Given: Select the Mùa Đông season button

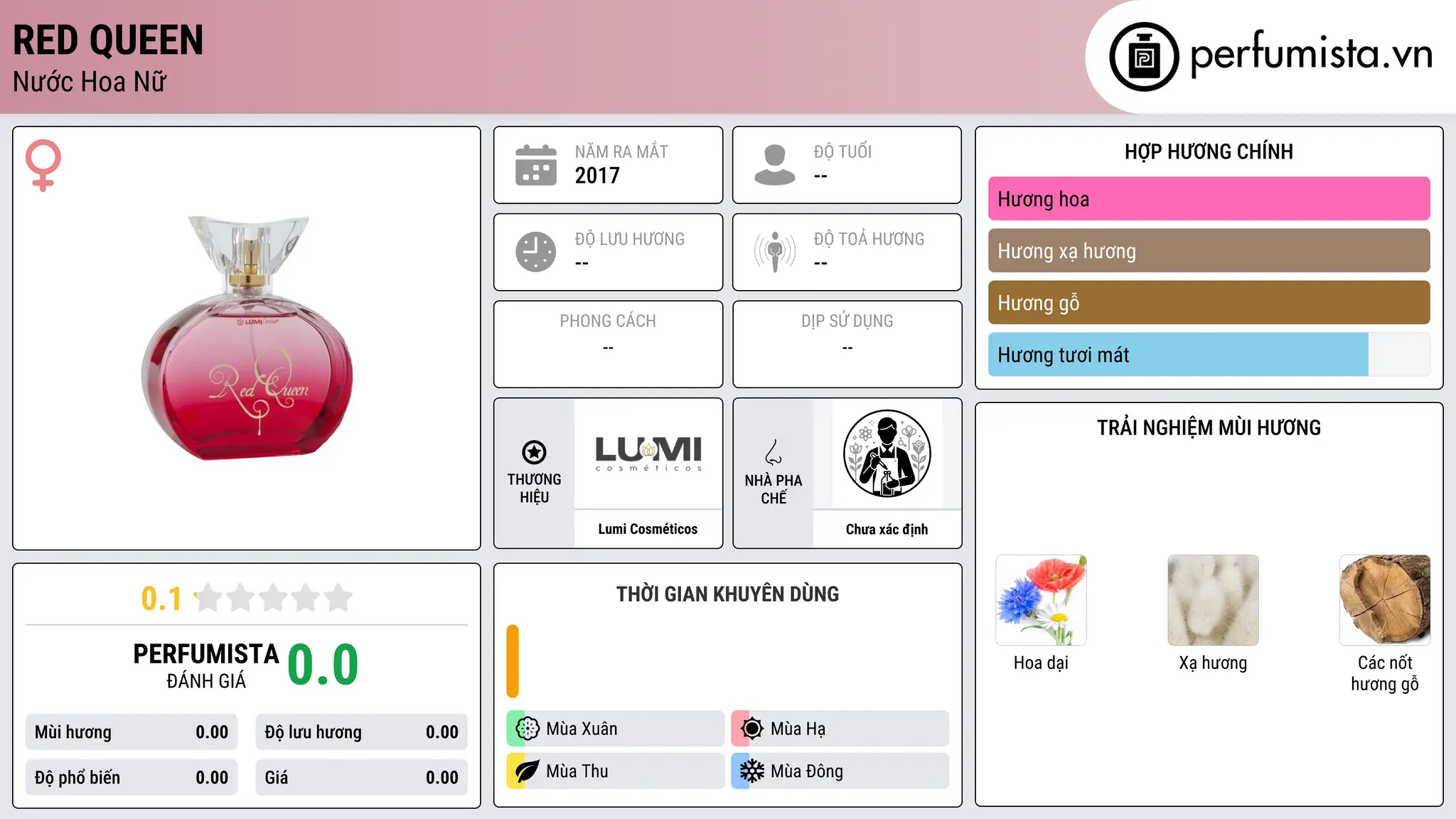Looking at the screenshot, I should pos(840,771).
